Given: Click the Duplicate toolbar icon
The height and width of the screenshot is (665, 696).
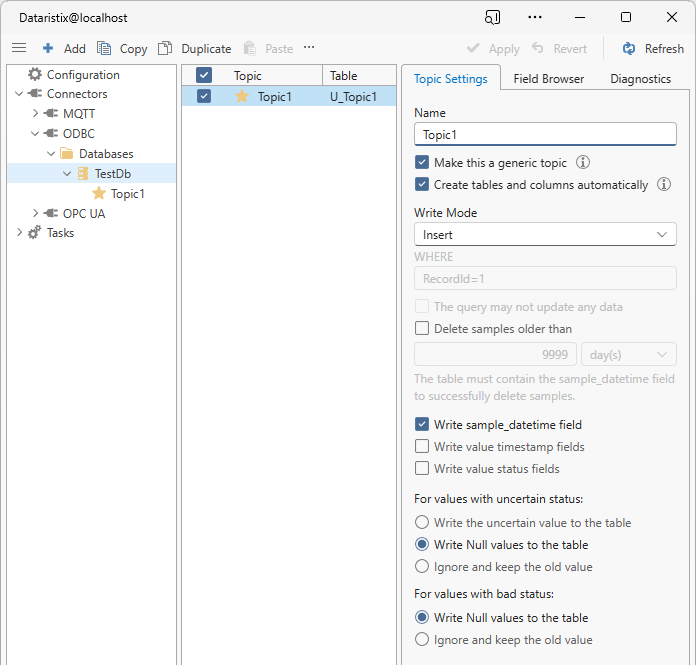Looking at the screenshot, I should tap(165, 48).
